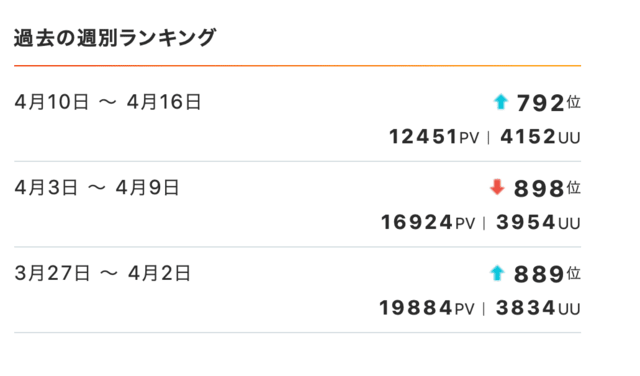Click the 12451 PV count
Screen dimensions: 640x376
coord(434,137)
